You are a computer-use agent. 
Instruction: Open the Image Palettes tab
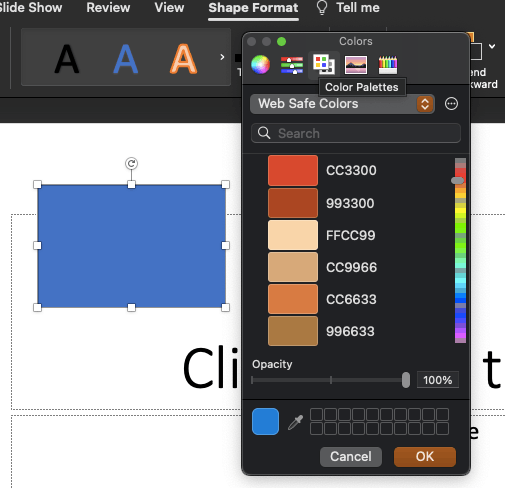pos(356,65)
